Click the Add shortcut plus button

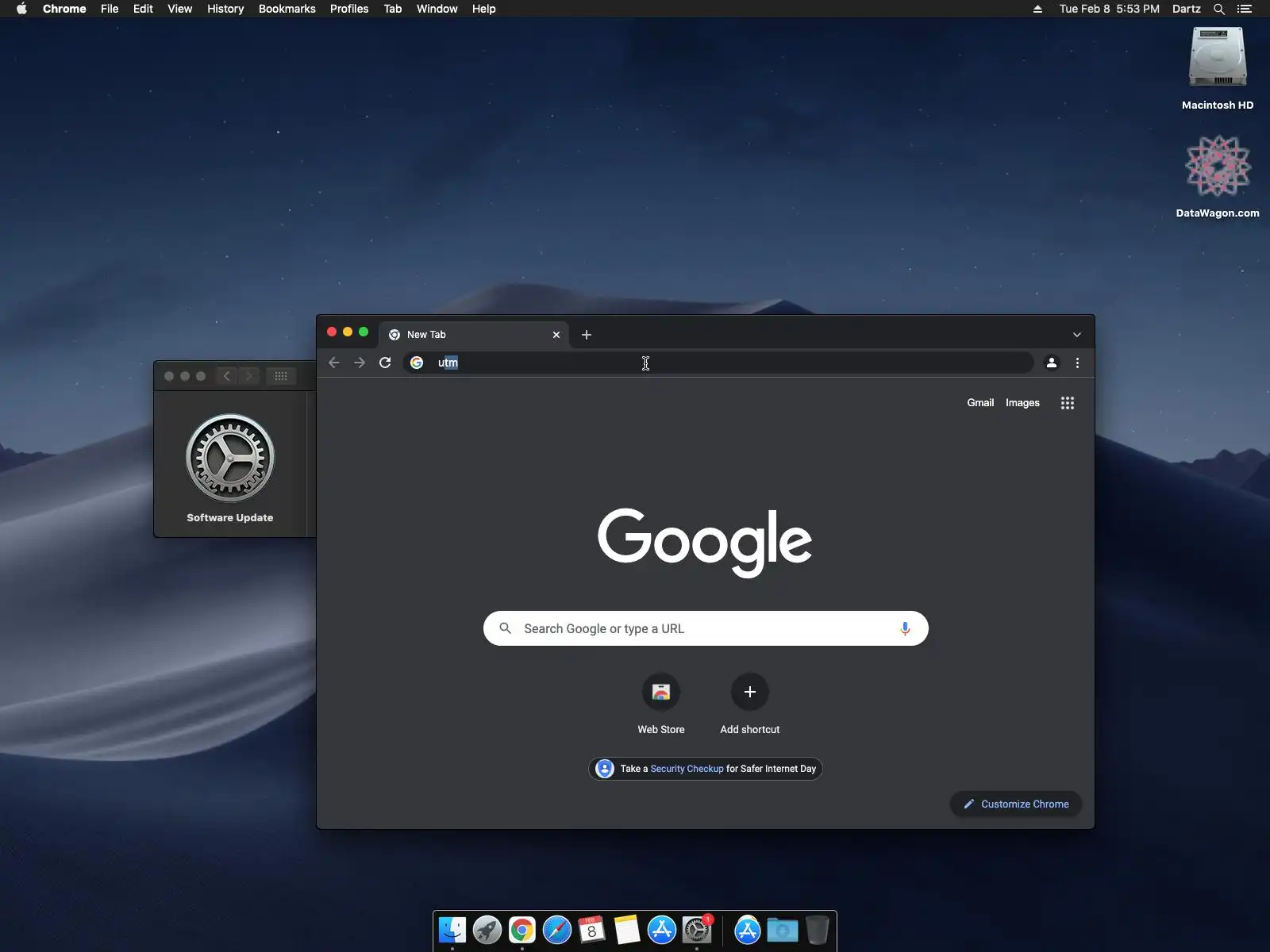tap(750, 692)
